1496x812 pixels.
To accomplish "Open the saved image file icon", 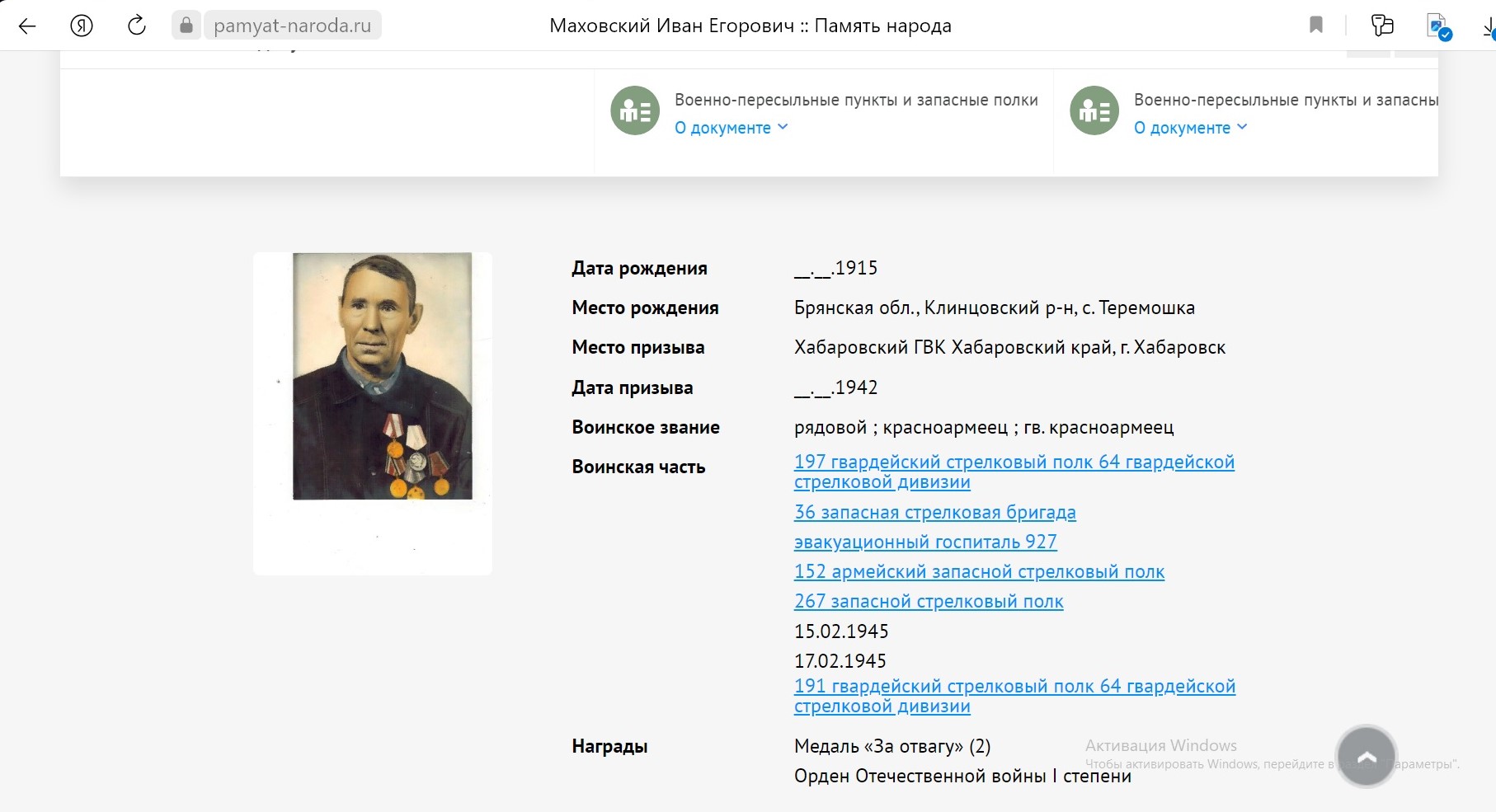I will pyautogui.click(x=1437, y=26).
